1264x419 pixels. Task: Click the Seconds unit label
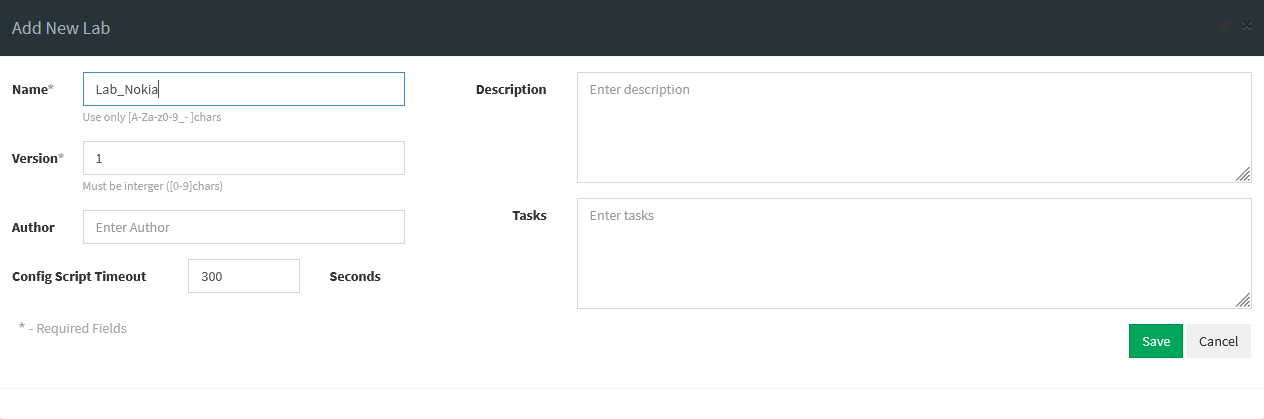(x=355, y=276)
